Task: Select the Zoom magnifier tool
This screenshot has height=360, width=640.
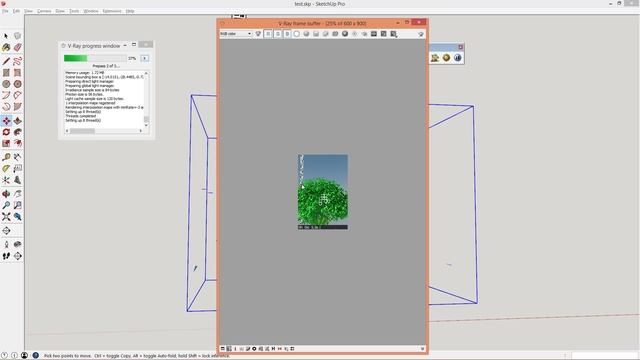Action: 6,205
